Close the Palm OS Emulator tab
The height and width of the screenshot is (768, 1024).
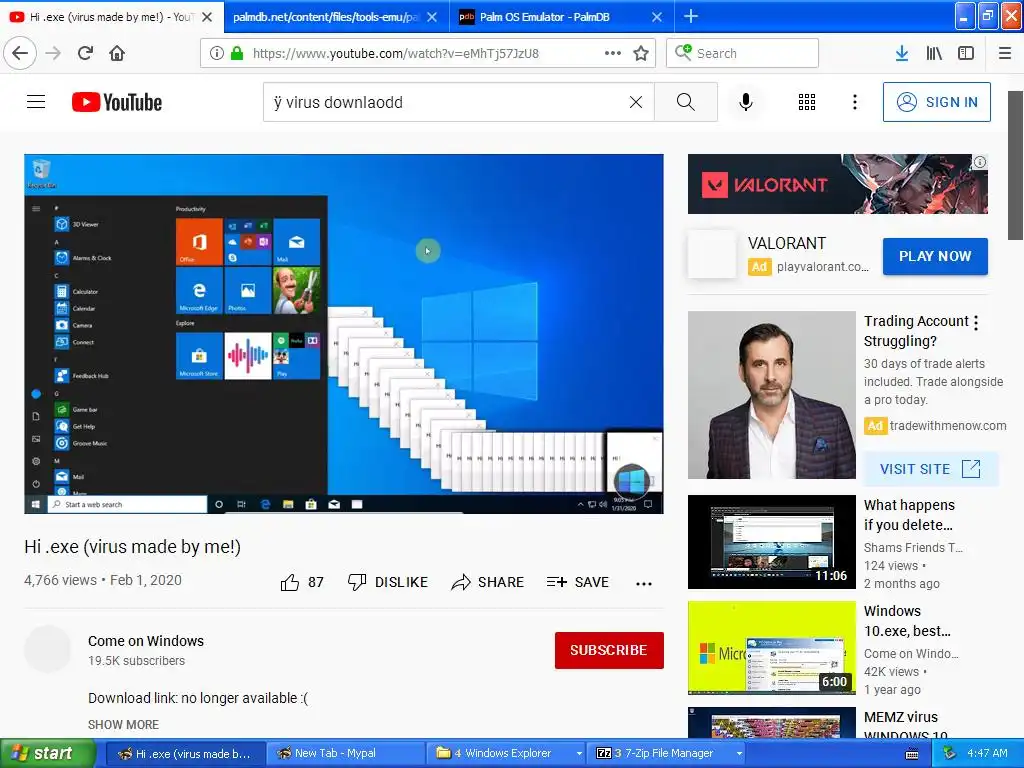coord(657,17)
